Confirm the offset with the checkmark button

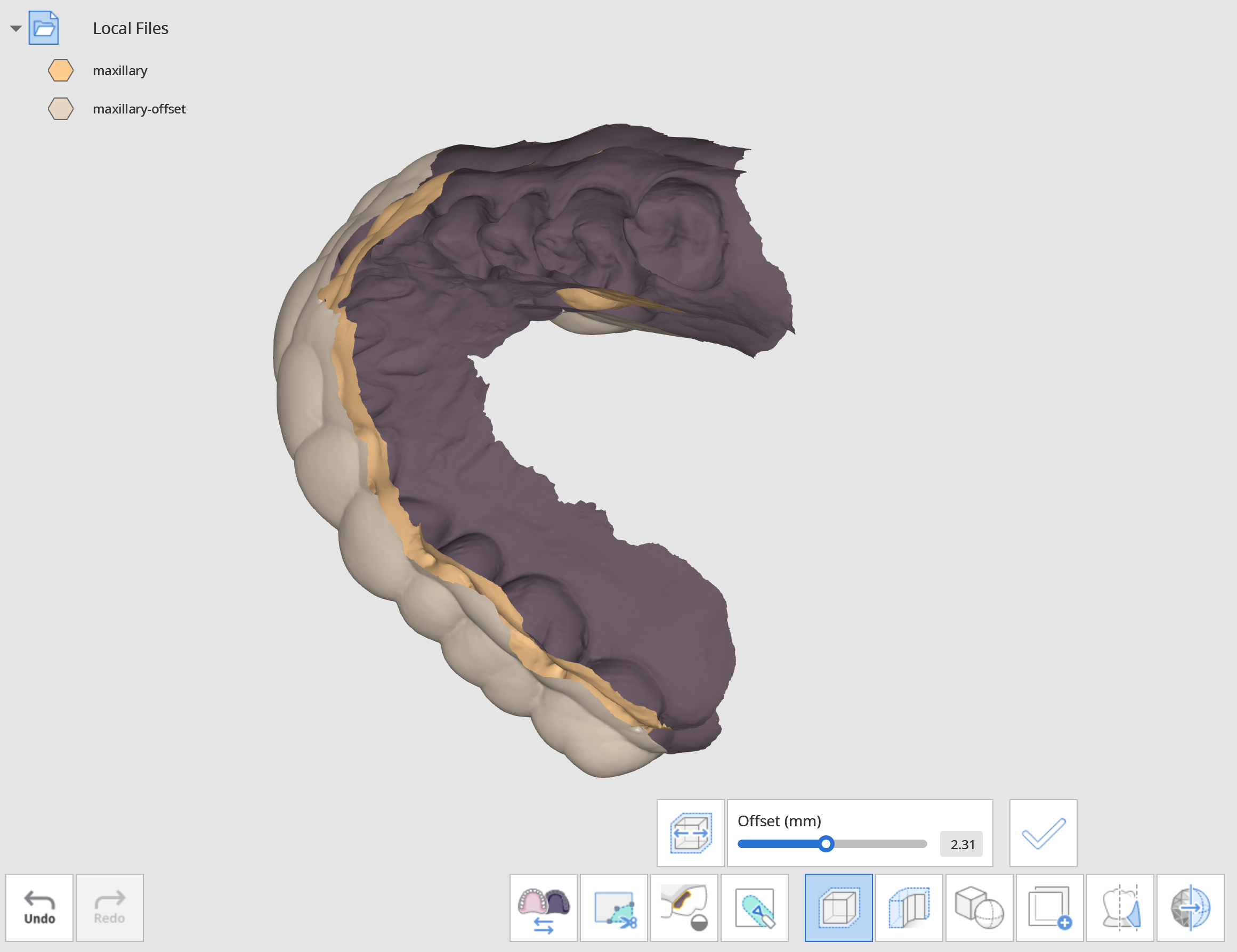1044,833
